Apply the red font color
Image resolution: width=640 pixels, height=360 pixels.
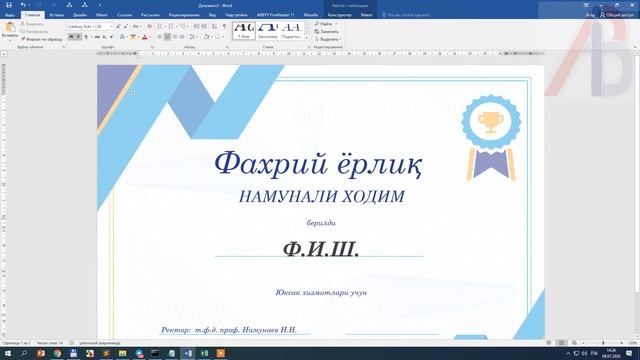tap(144, 37)
